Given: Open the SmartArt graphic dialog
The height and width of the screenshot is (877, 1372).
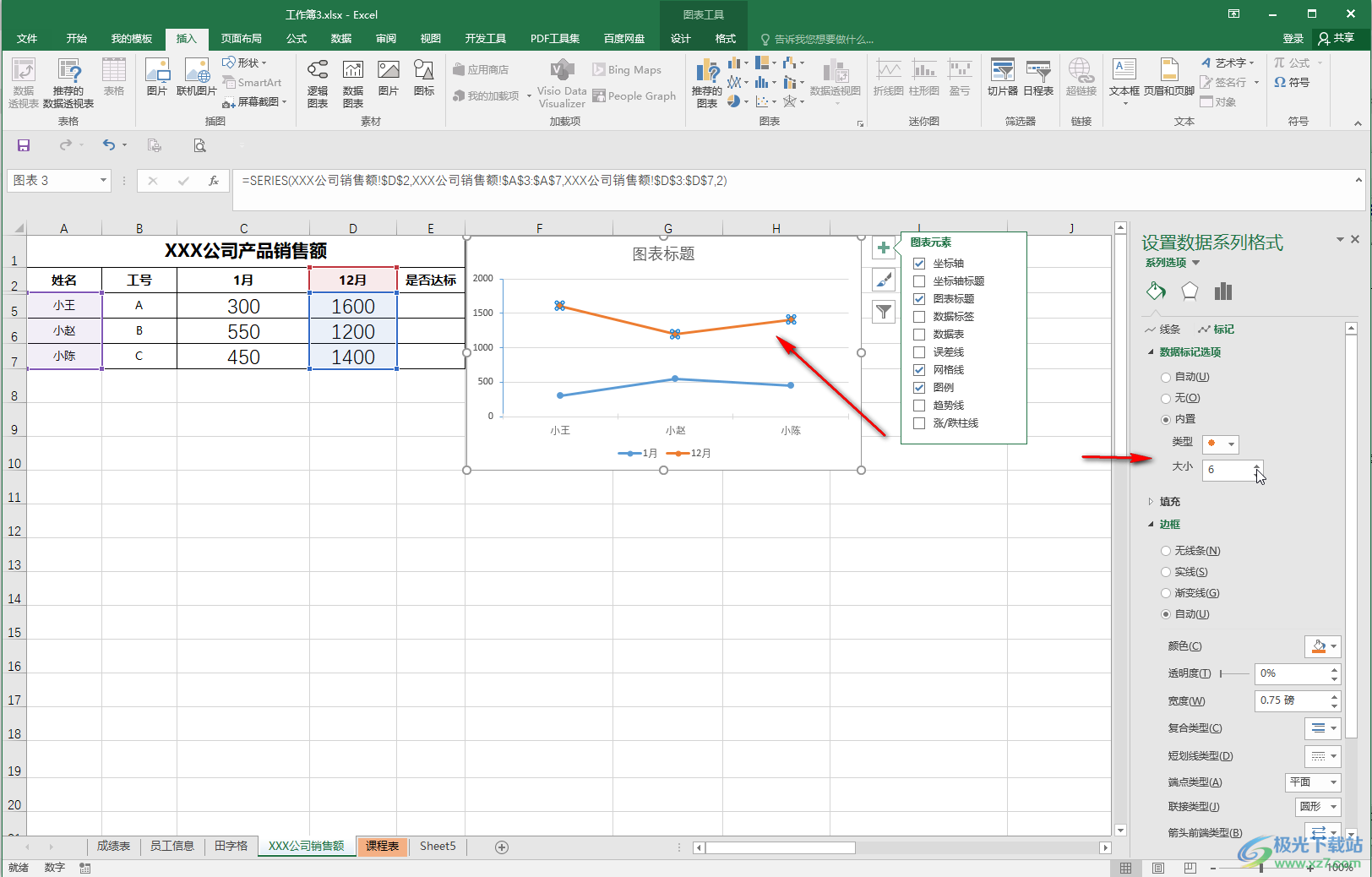Looking at the screenshot, I should [253, 83].
